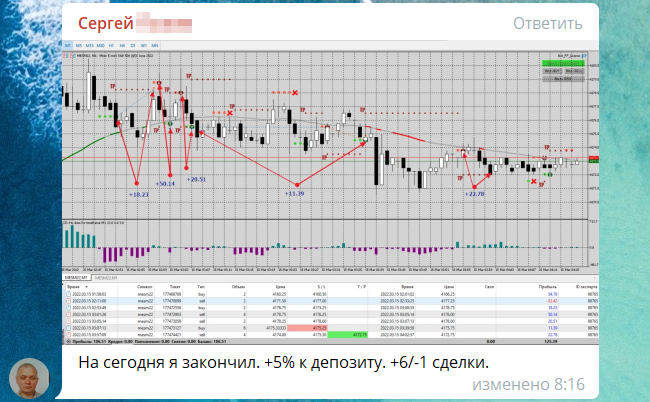Click the Своп column header

(x=489, y=287)
